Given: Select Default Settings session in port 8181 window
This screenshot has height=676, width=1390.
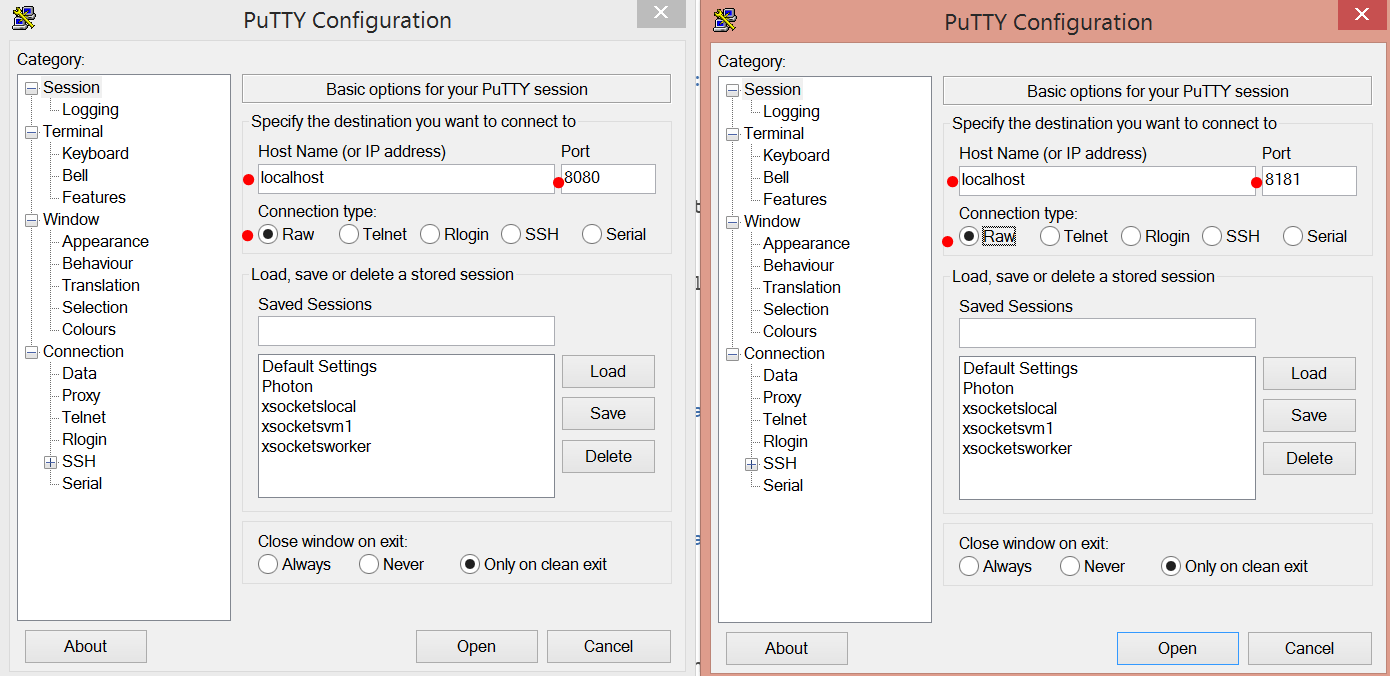Looking at the screenshot, I should coord(1021,368).
